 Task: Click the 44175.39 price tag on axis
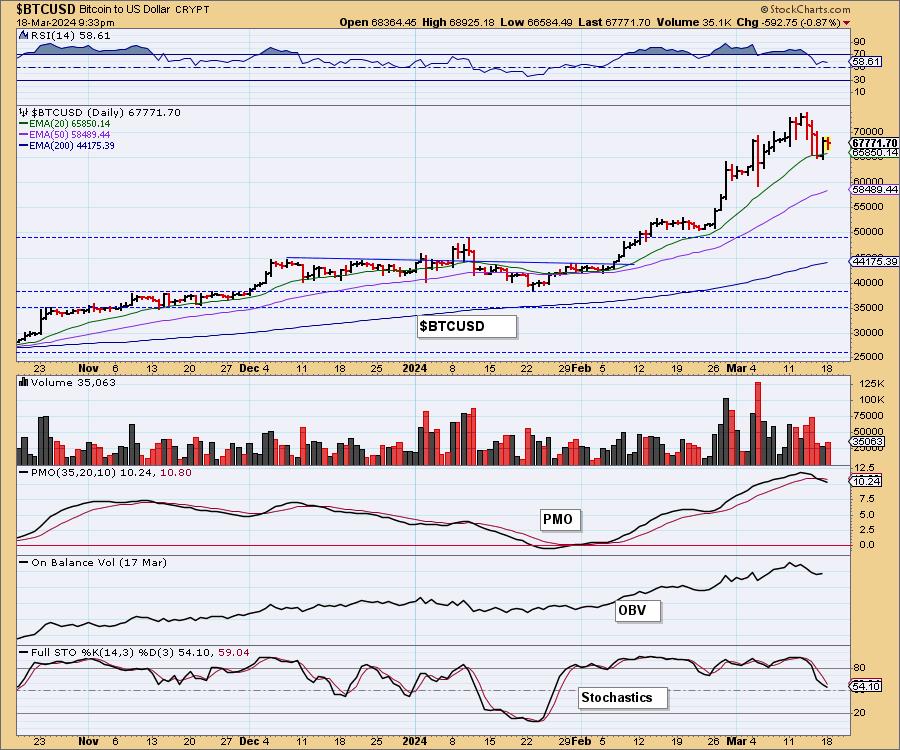coord(875,261)
